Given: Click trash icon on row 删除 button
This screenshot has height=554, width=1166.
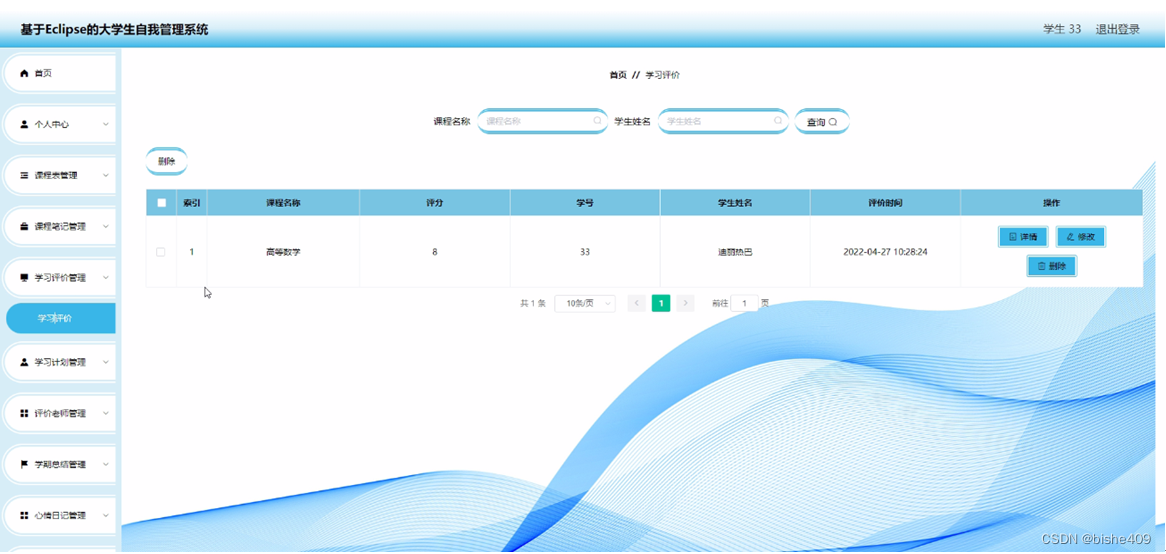Looking at the screenshot, I should (x=1041, y=265).
